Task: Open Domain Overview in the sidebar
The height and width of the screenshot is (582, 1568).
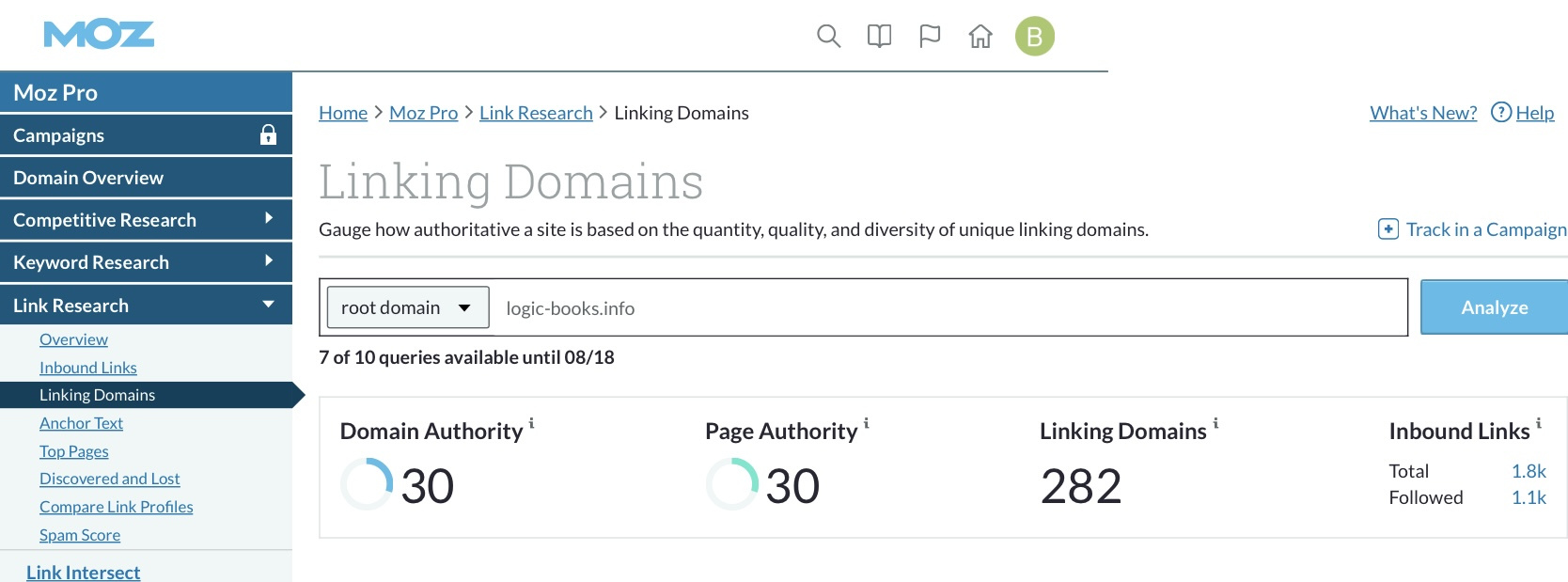Action: (146, 177)
